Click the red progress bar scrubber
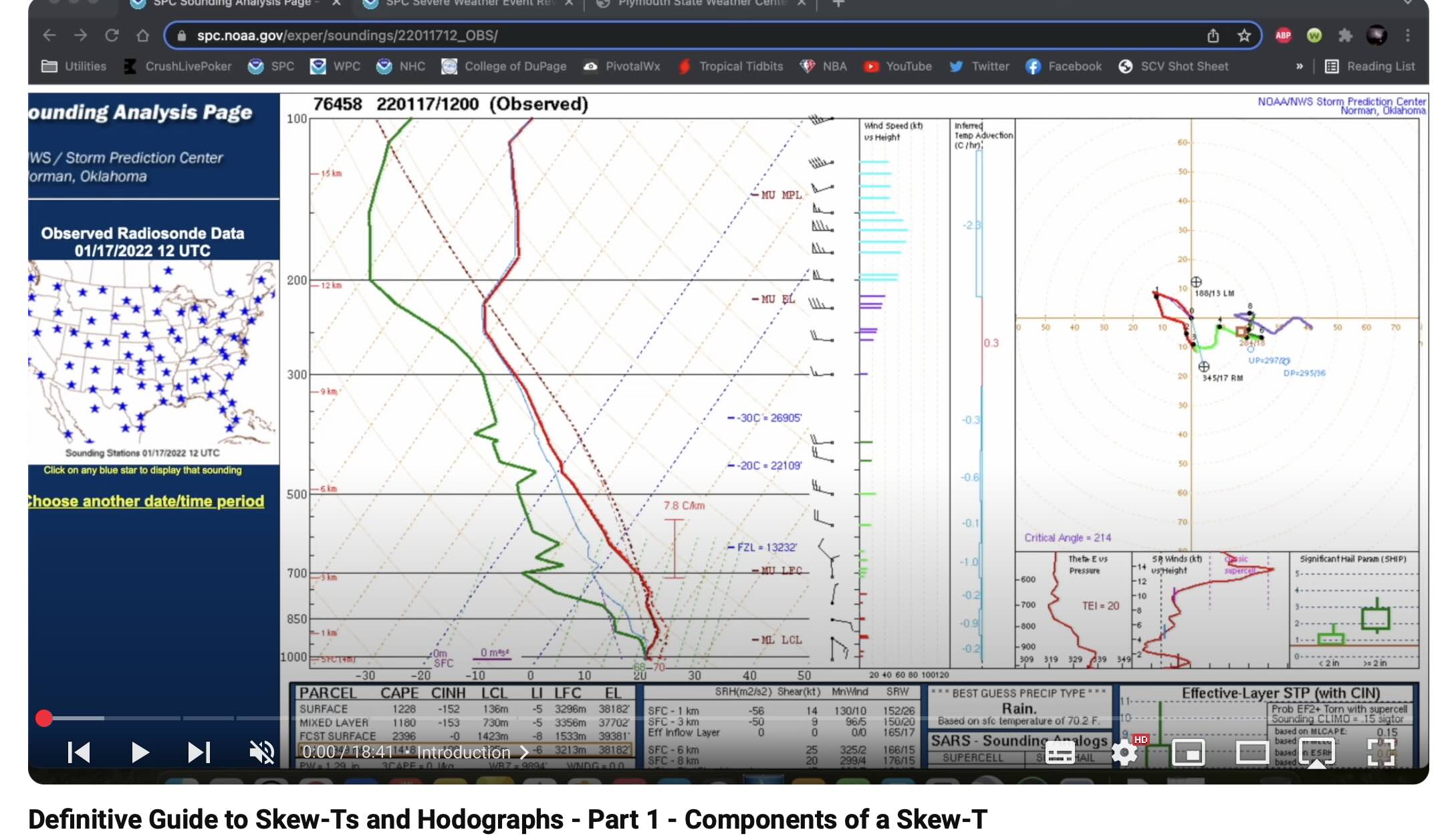This screenshot has width=1456, height=840. coord(44,718)
